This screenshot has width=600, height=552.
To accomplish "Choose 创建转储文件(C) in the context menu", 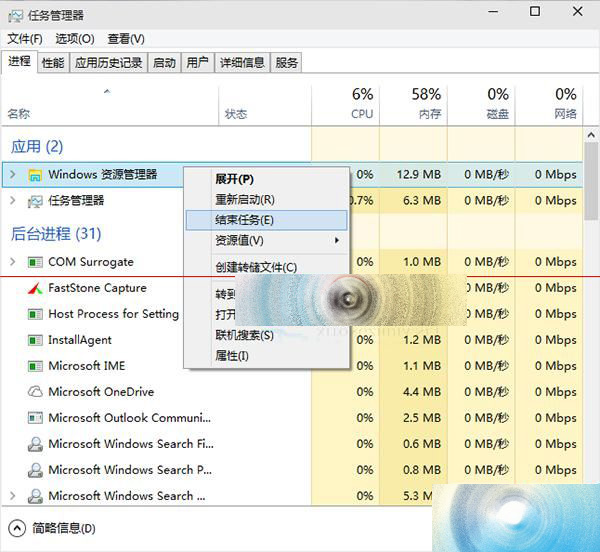I will (267, 267).
